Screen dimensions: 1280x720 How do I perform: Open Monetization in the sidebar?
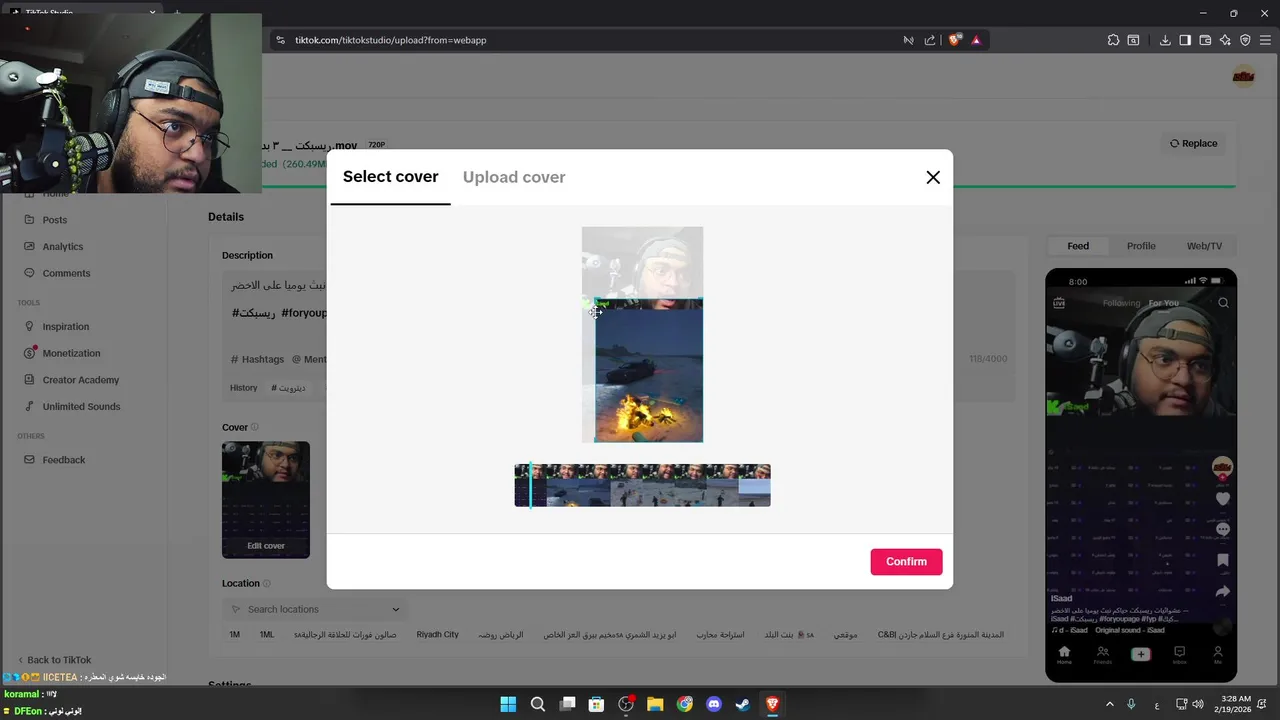point(71,353)
